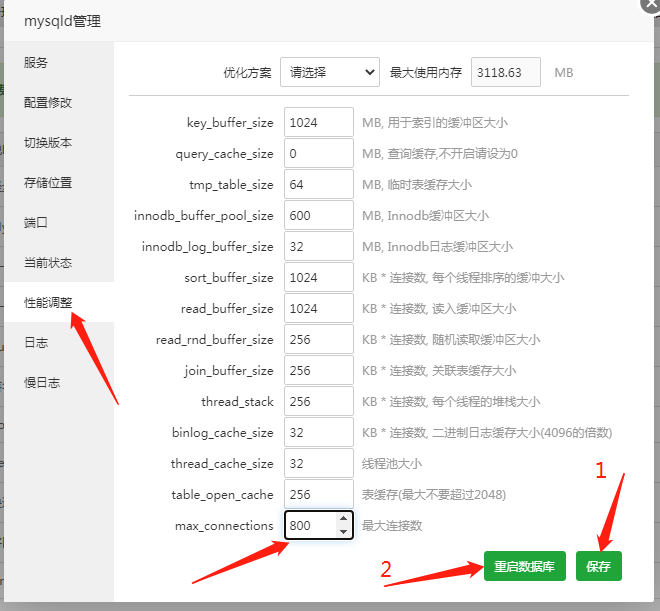Click the max_connections decrement arrow

tap(344, 532)
